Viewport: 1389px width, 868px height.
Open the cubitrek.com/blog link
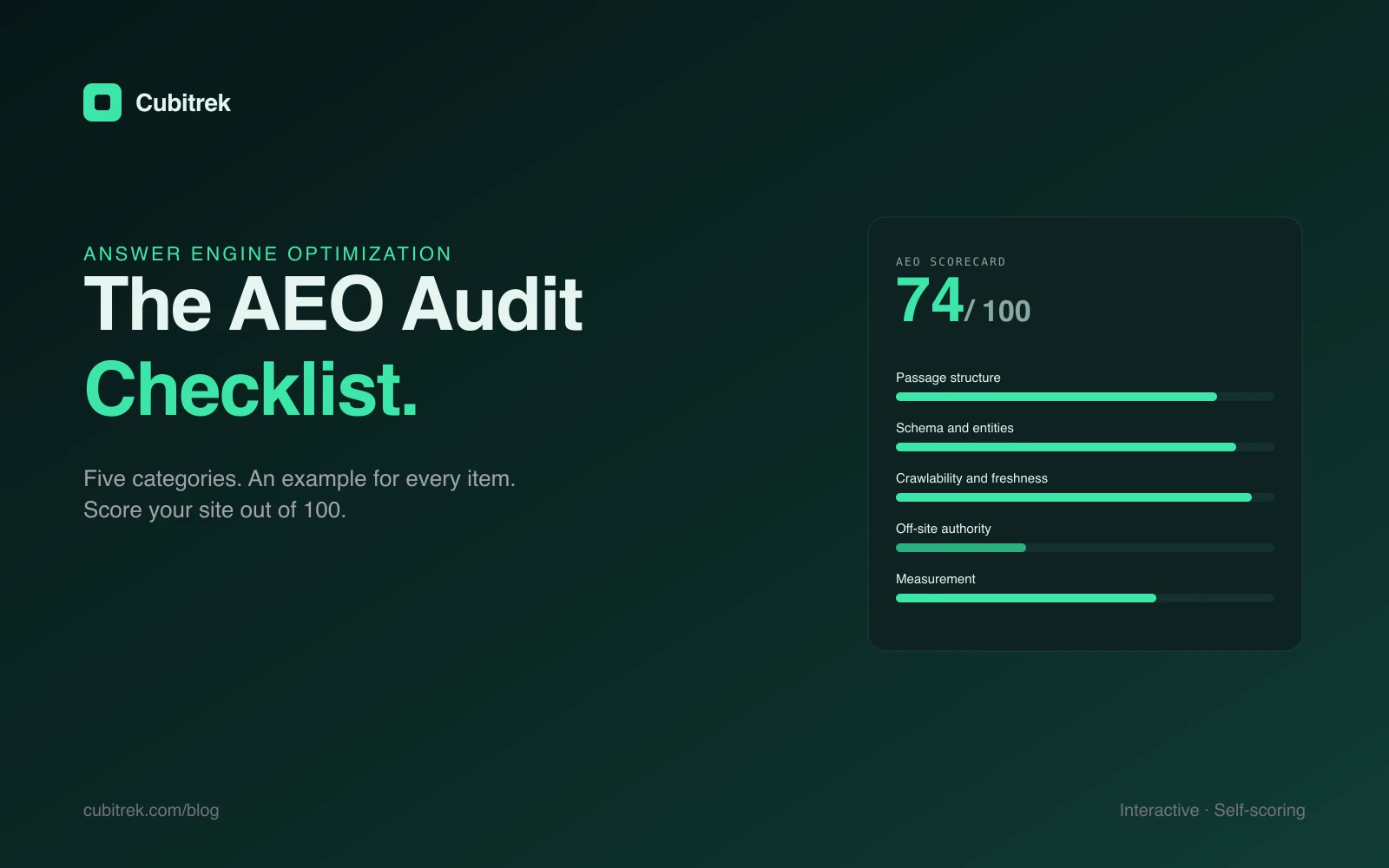[x=151, y=810]
